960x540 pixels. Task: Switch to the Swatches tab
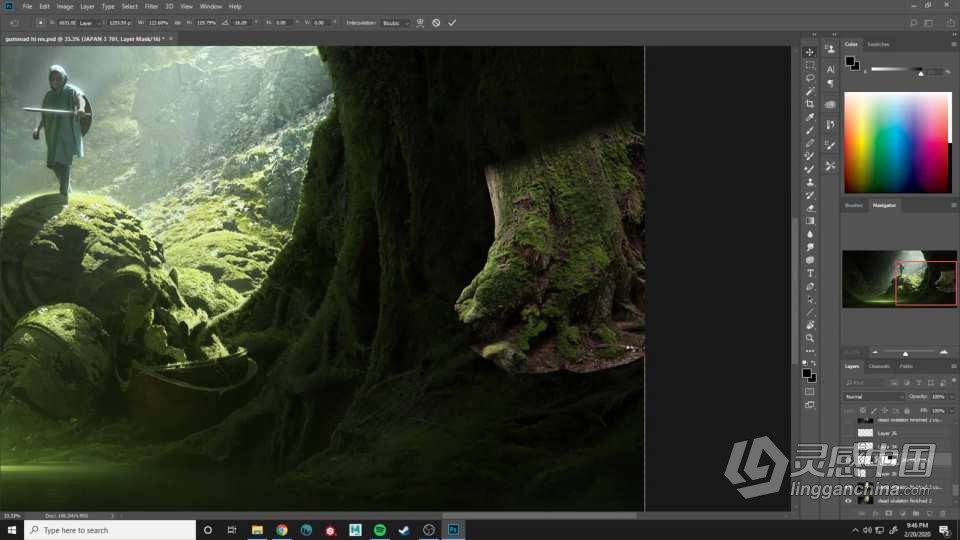[x=879, y=44]
